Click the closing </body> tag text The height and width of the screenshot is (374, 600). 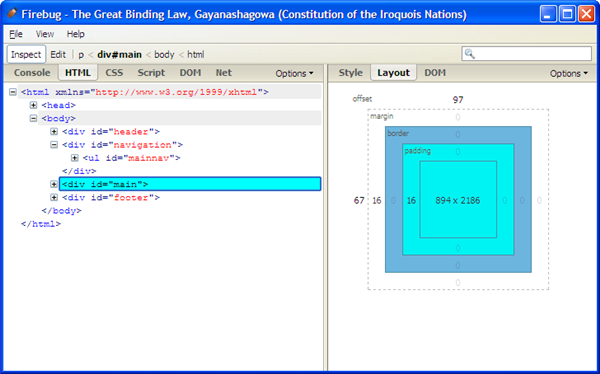(x=61, y=211)
